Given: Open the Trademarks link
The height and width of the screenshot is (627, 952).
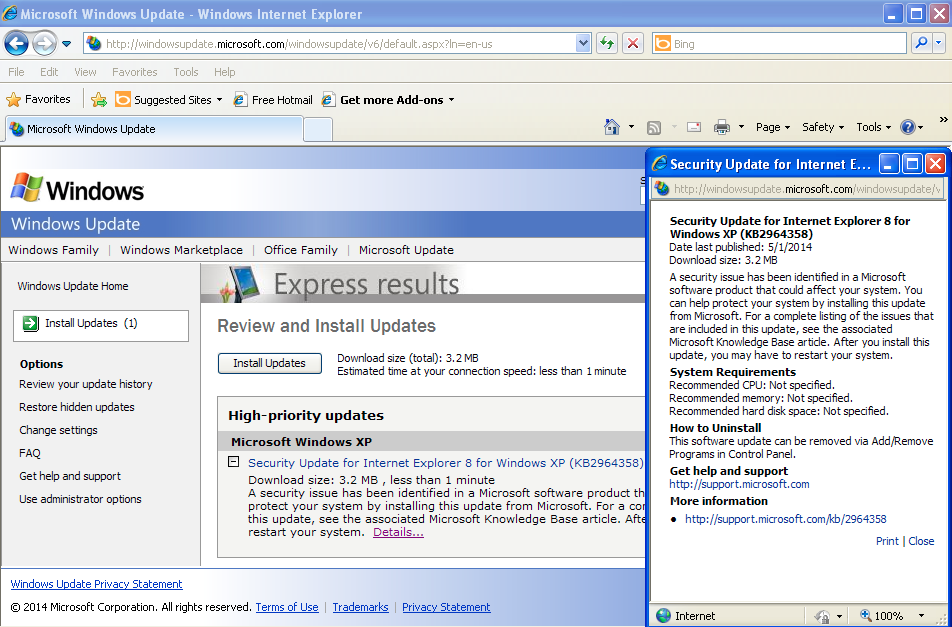Looking at the screenshot, I should point(361,607).
